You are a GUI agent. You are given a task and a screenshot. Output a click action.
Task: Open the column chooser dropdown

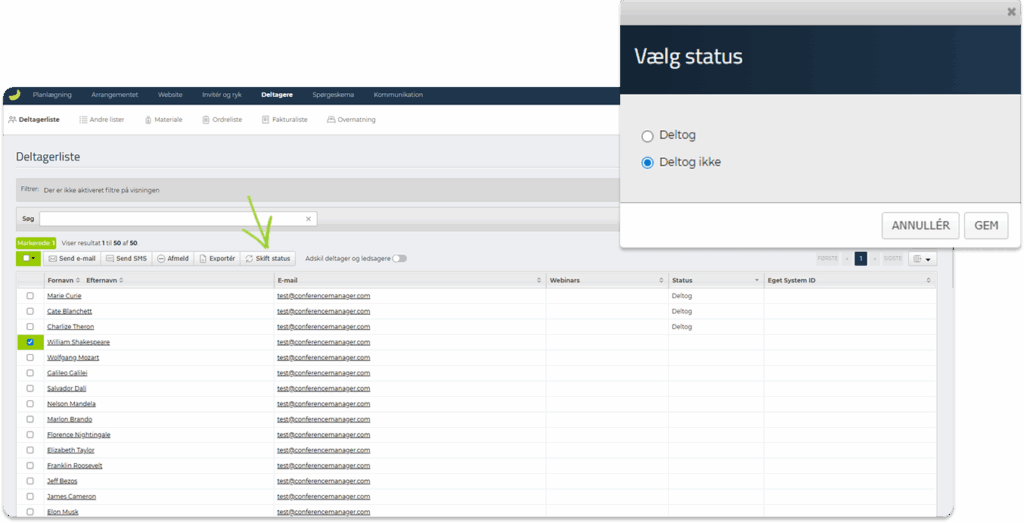click(922, 258)
